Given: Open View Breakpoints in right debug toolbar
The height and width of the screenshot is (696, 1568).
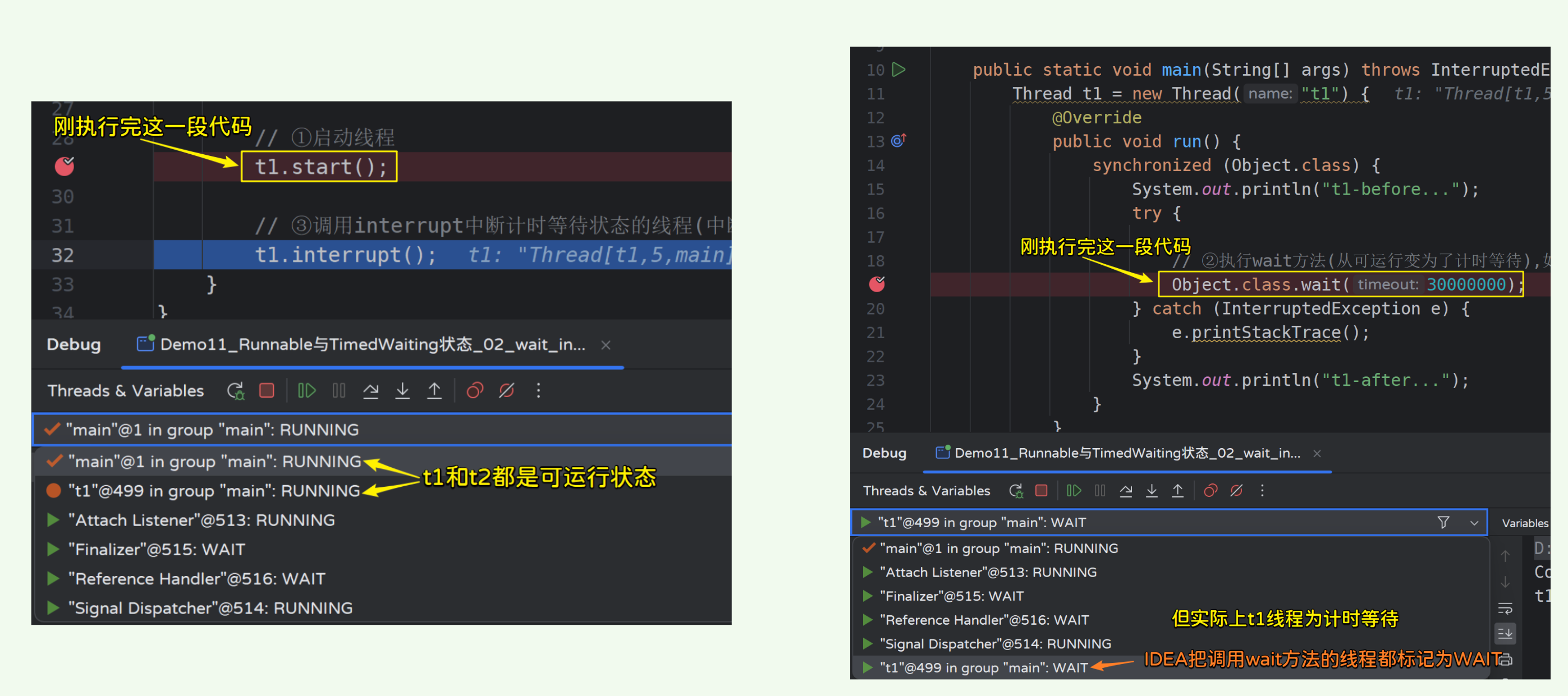Looking at the screenshot, I should click(x=1210, y=491).
